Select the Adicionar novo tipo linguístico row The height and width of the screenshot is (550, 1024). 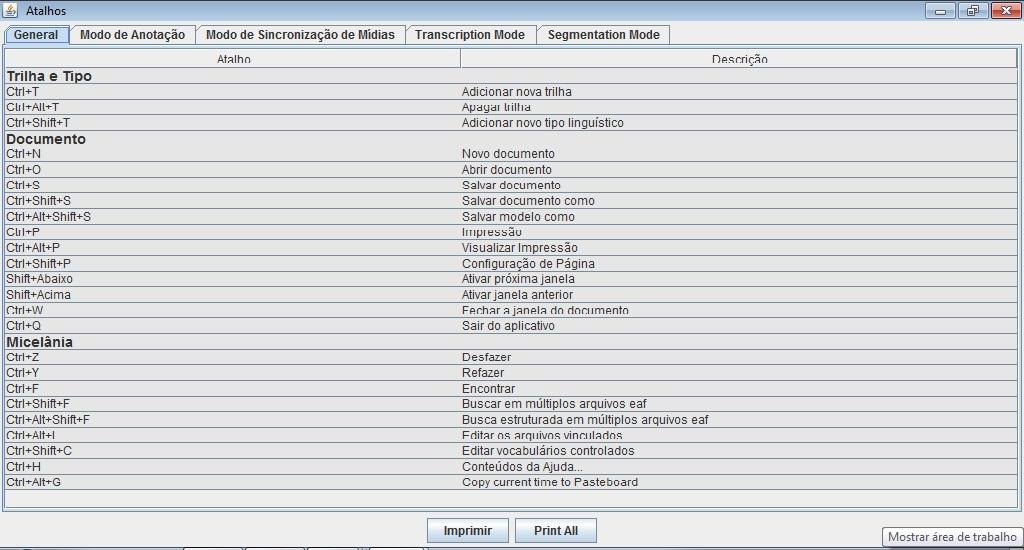[x=542, y=123]
